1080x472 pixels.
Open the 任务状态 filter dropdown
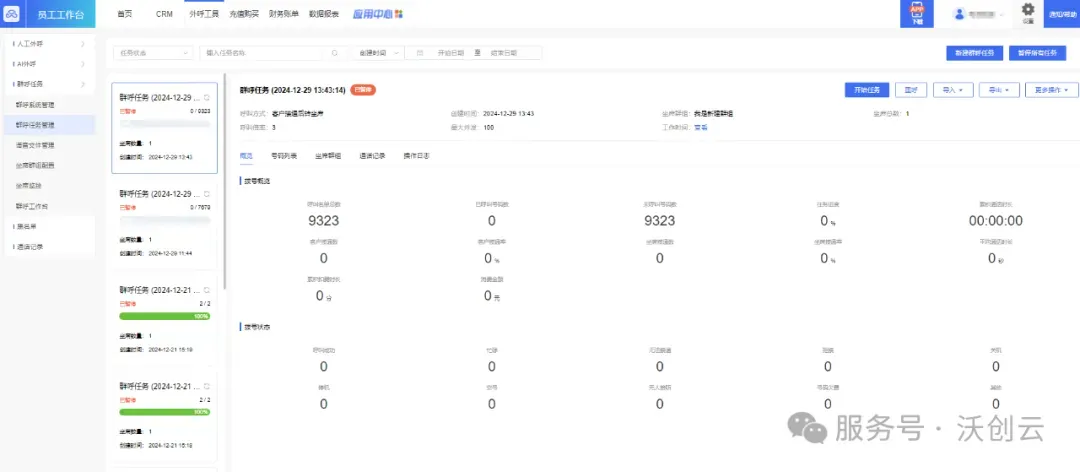tap(154, 53)
